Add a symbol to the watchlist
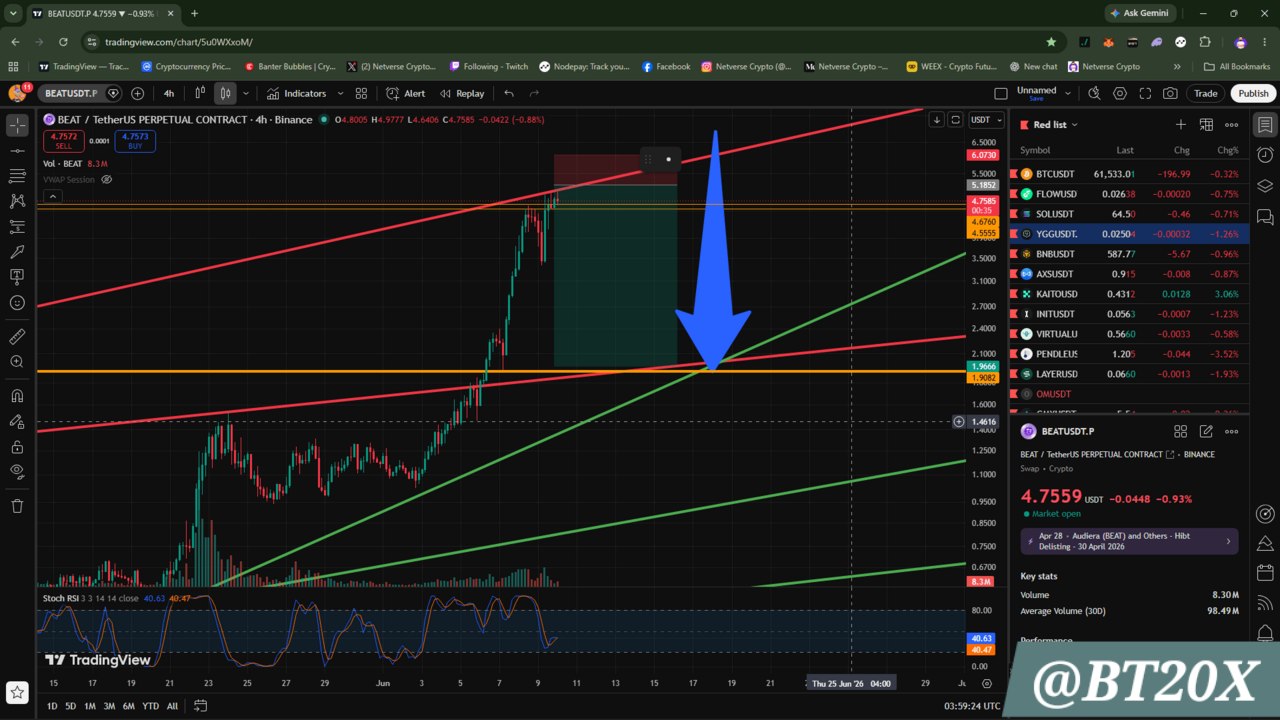Screen dimensions: 1280x720 [1181, 125]
